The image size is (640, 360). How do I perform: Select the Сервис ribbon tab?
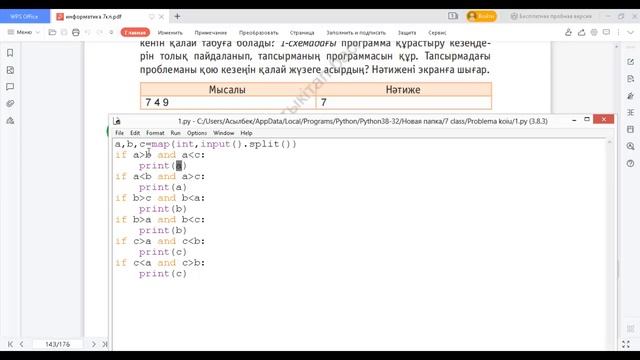[x=437, y=33]
